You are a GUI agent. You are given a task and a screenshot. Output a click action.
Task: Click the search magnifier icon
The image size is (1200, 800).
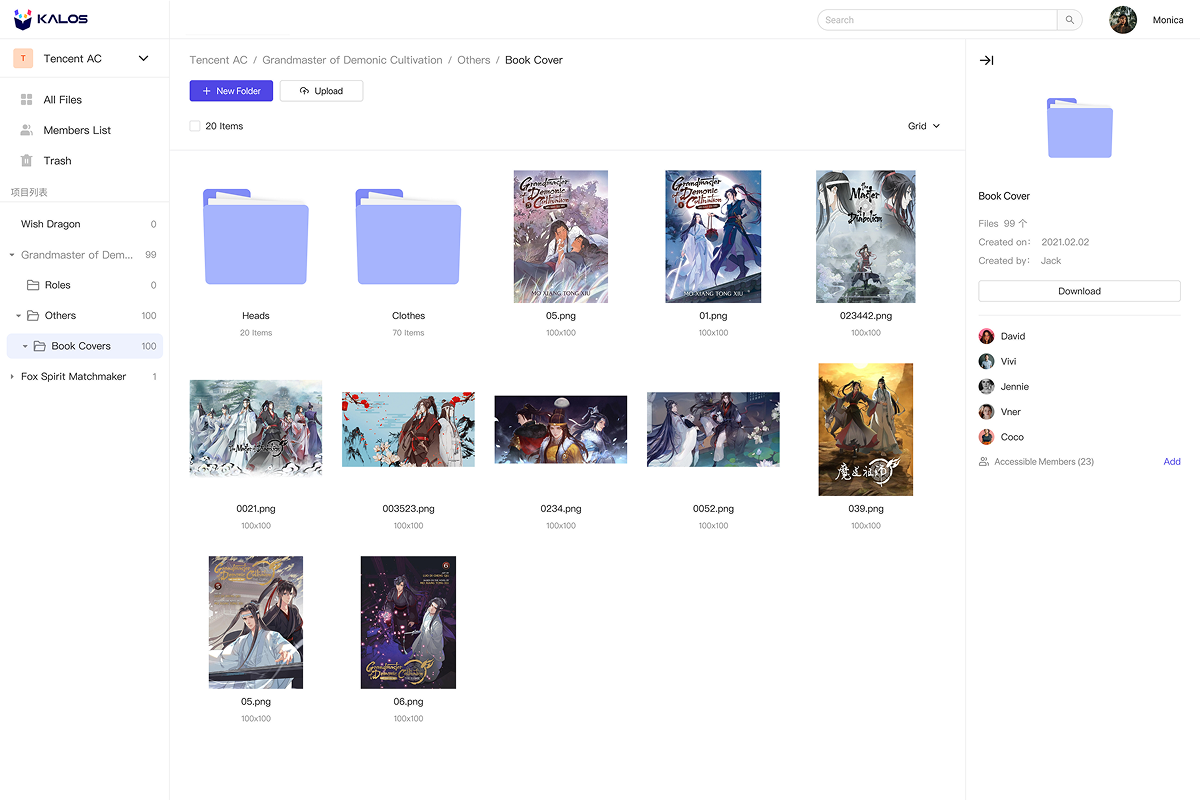pos(1069,19)
